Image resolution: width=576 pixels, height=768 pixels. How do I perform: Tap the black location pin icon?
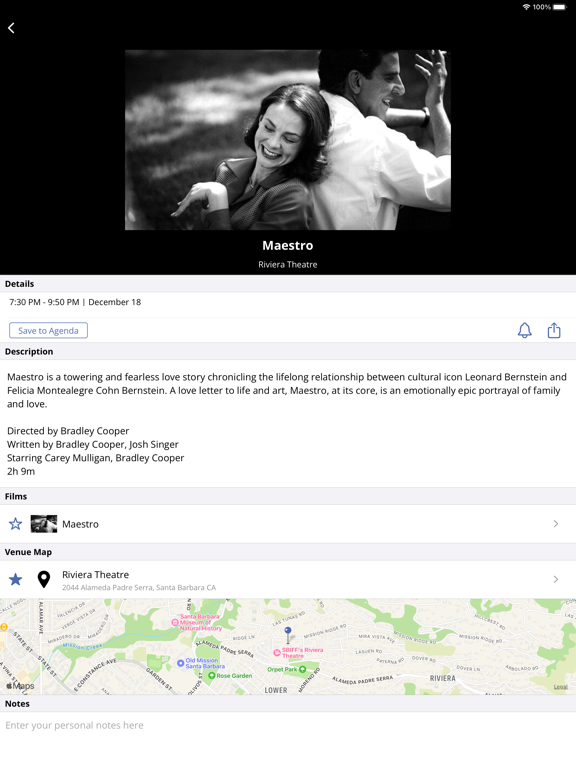tap(44, 579)
